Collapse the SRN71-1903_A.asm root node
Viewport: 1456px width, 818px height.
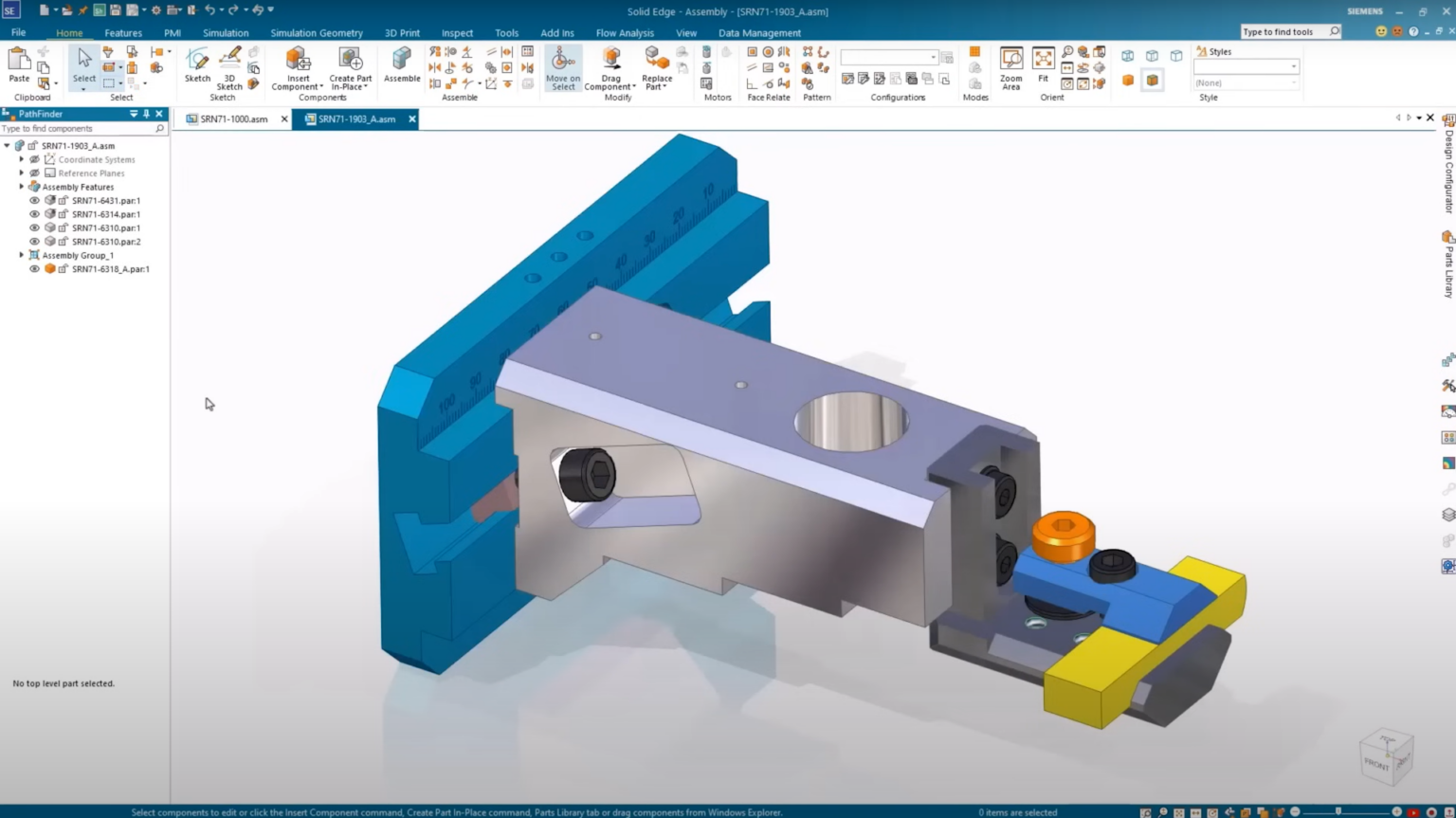point(8,145)
